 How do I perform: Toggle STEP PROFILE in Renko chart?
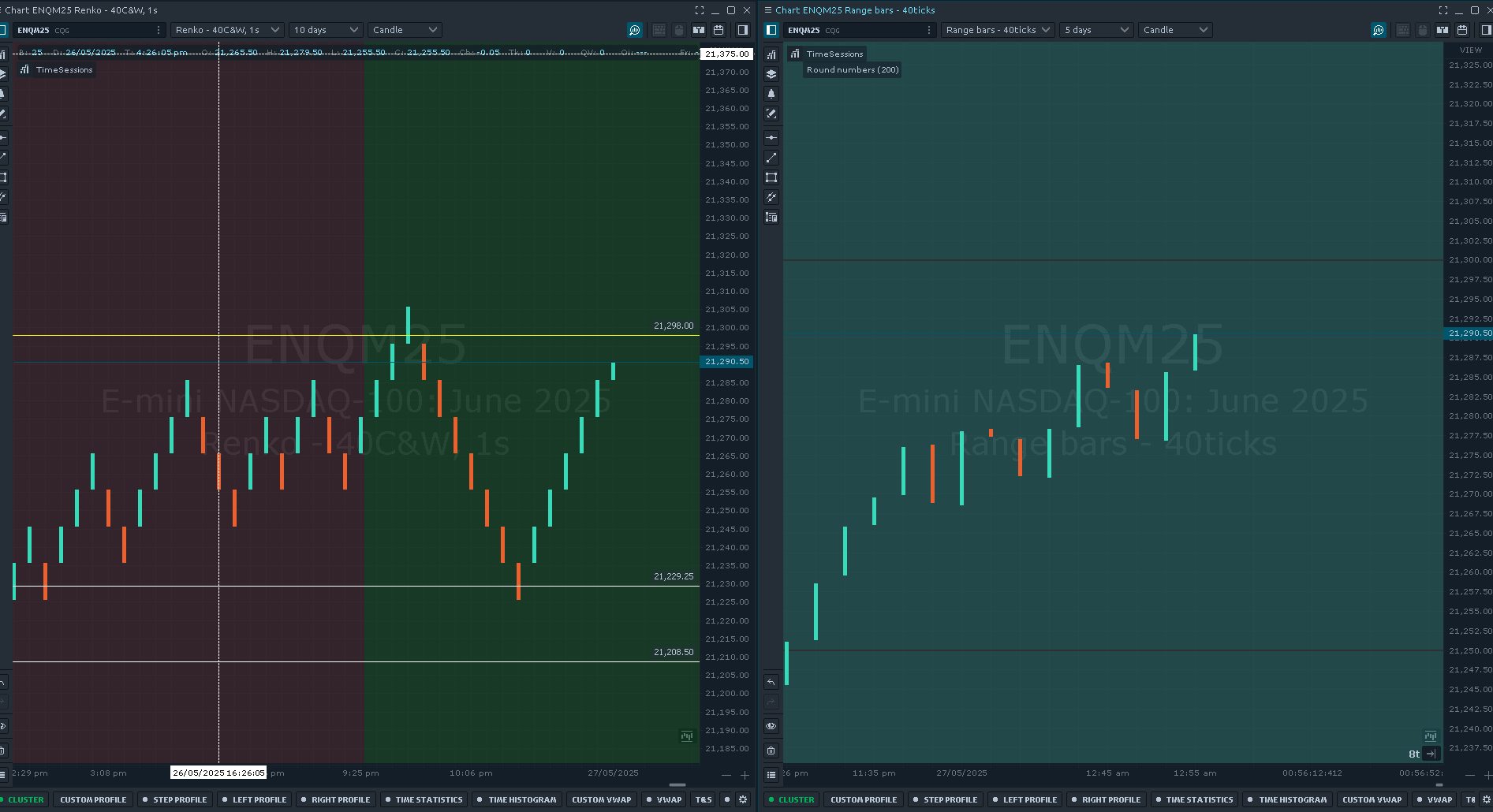click(174, 799)
